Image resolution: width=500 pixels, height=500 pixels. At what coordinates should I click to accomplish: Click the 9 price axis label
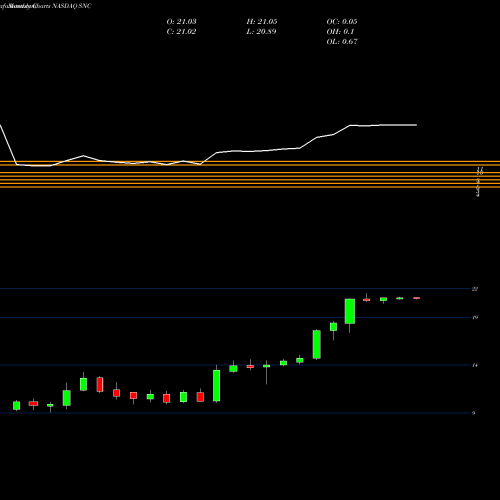point(474,413)
